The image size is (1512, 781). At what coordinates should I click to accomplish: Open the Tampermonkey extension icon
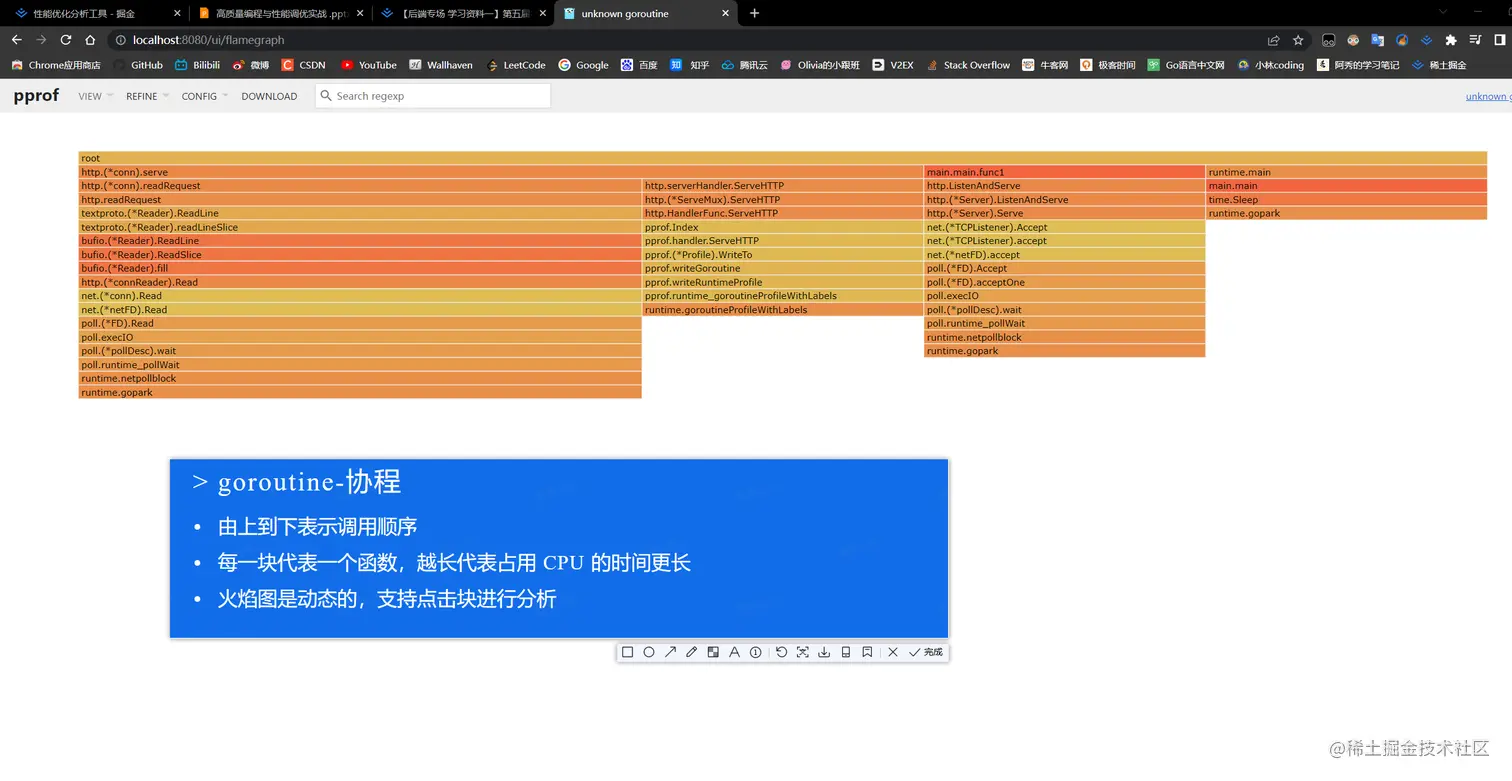point(1328,40)
